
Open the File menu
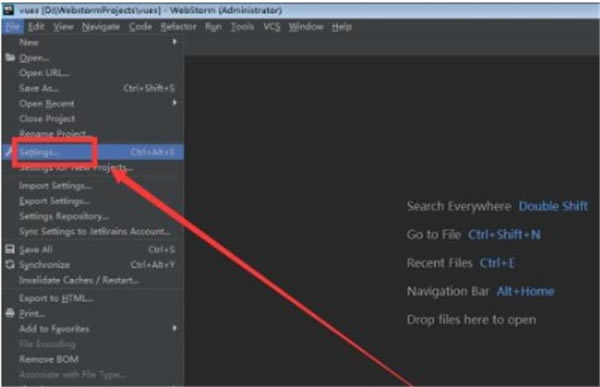13,27
